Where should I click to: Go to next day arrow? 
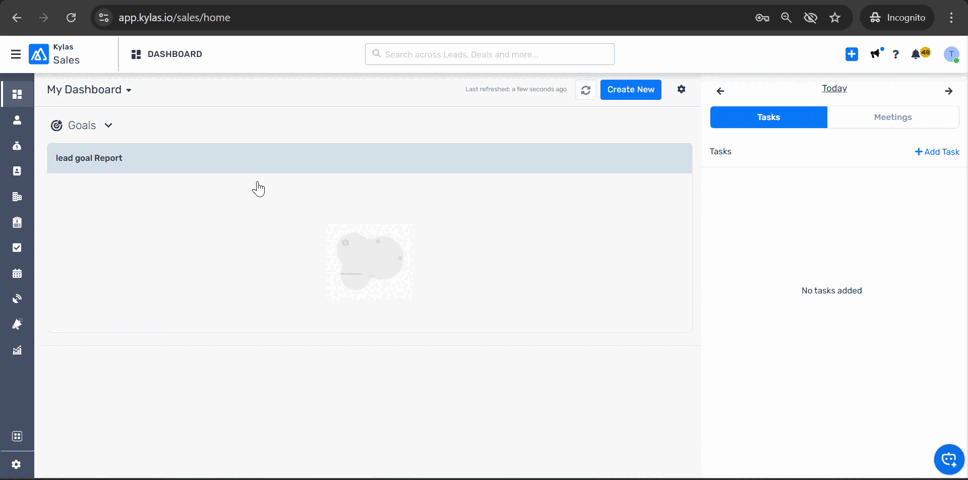click(949, 91)
